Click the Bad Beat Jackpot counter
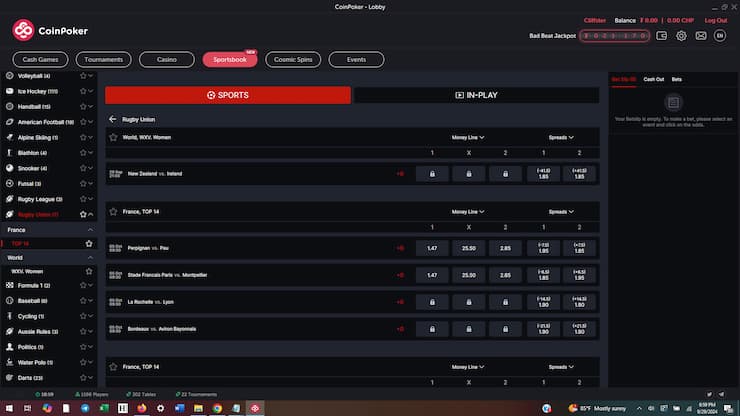740x416 pixels. pyautogui.click(x=614, y=36)
